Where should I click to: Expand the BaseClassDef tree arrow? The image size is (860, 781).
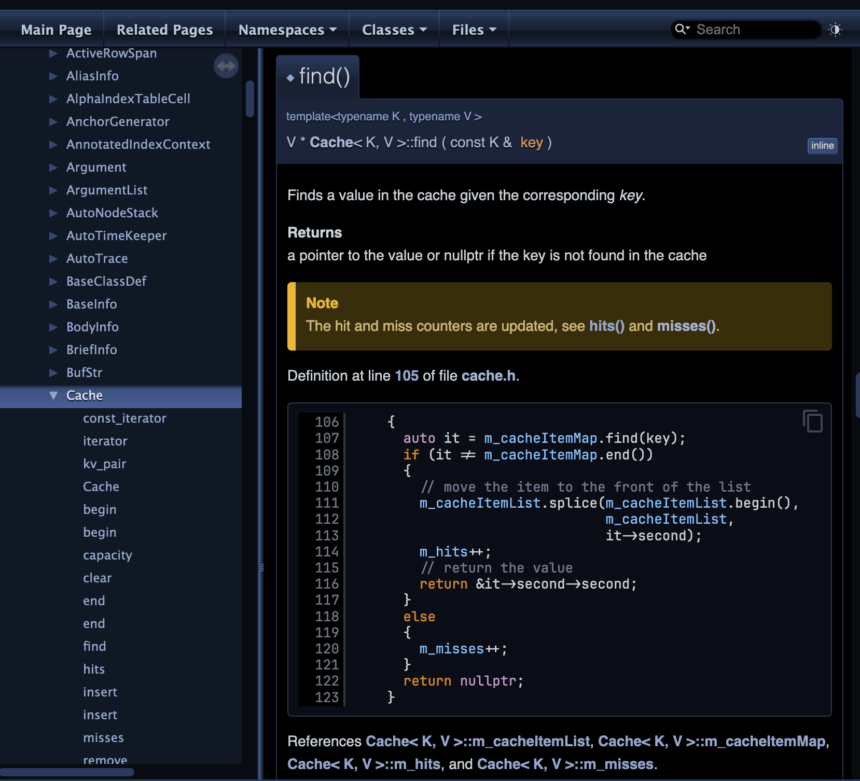pos(53,281)
